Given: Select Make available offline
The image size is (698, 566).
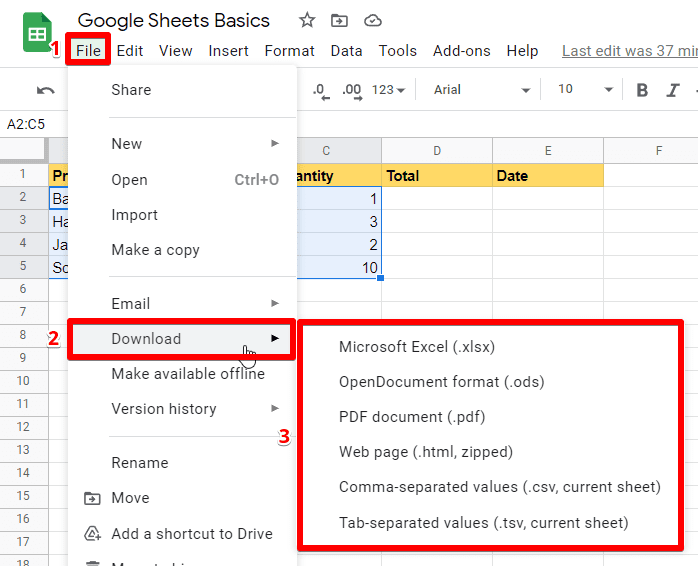Looking at the screenshot, I should pos(182,374).
